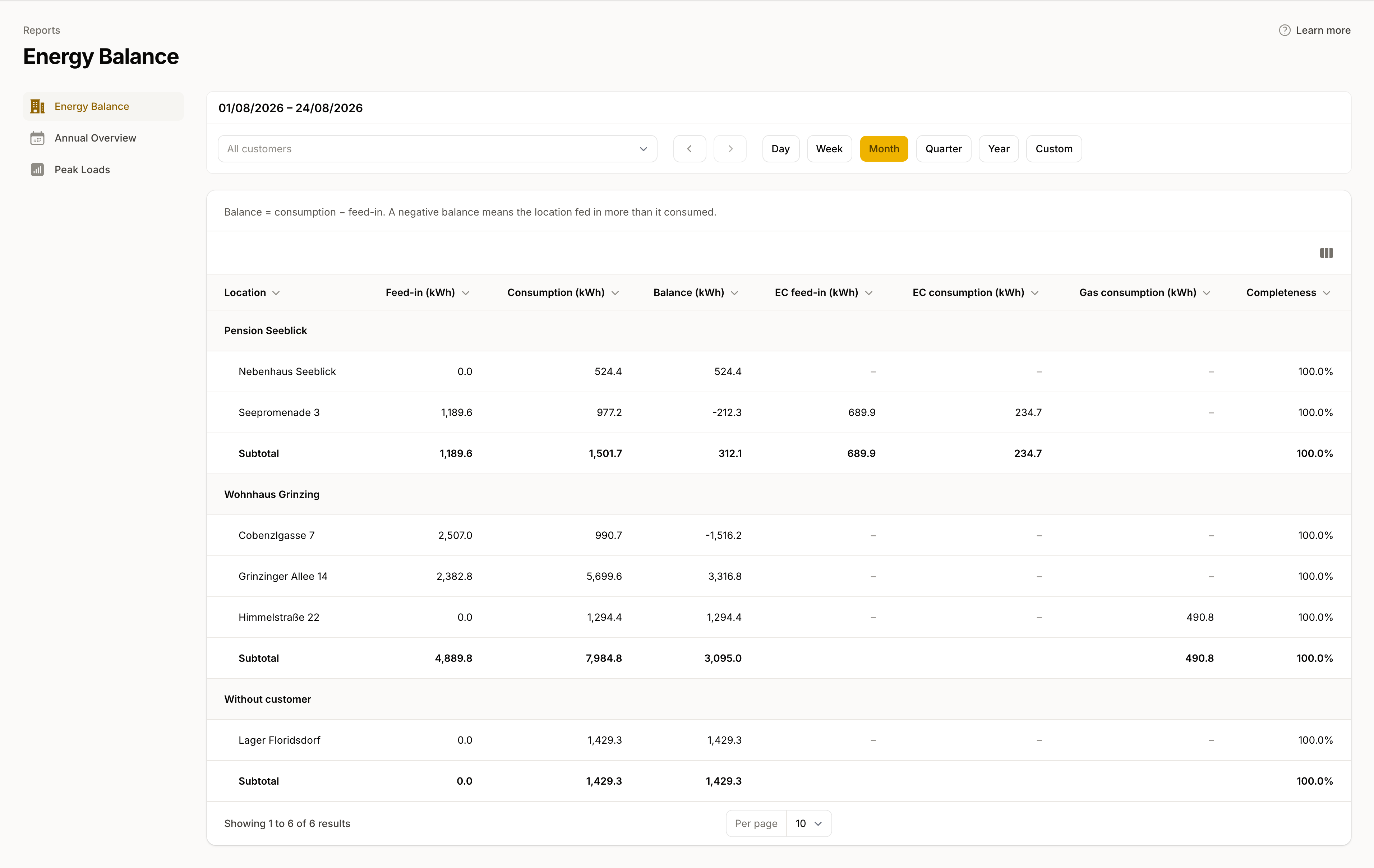Sort by Gas consumption (kWh) column
The width and height of the screenshot is (1374, 868).
coord(1145,293)
